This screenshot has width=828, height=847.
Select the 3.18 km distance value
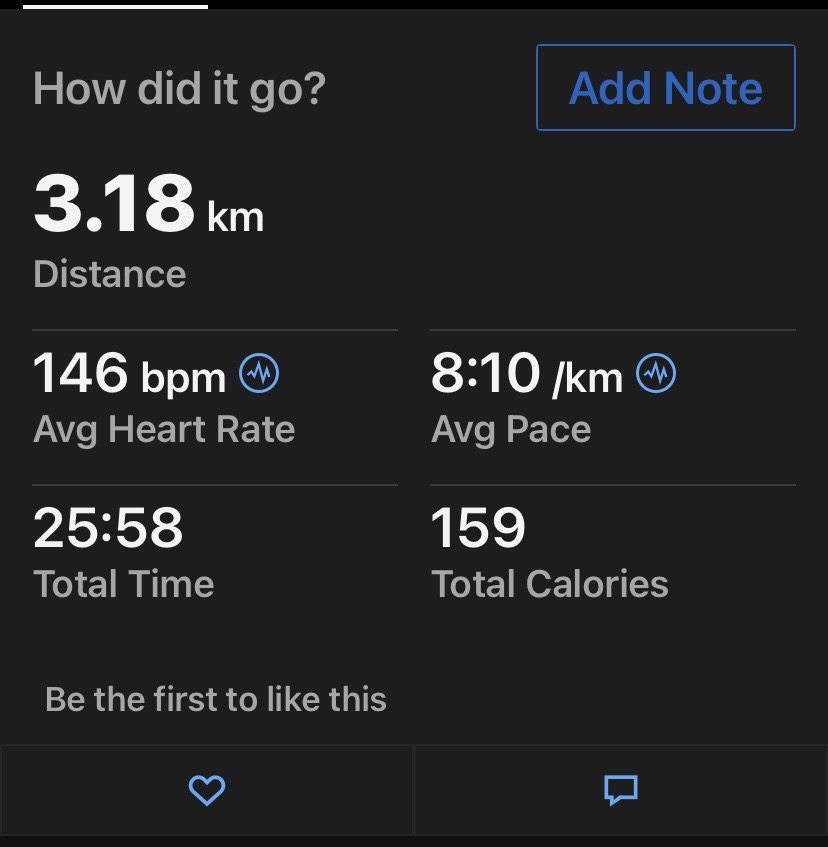click(114, 204)
